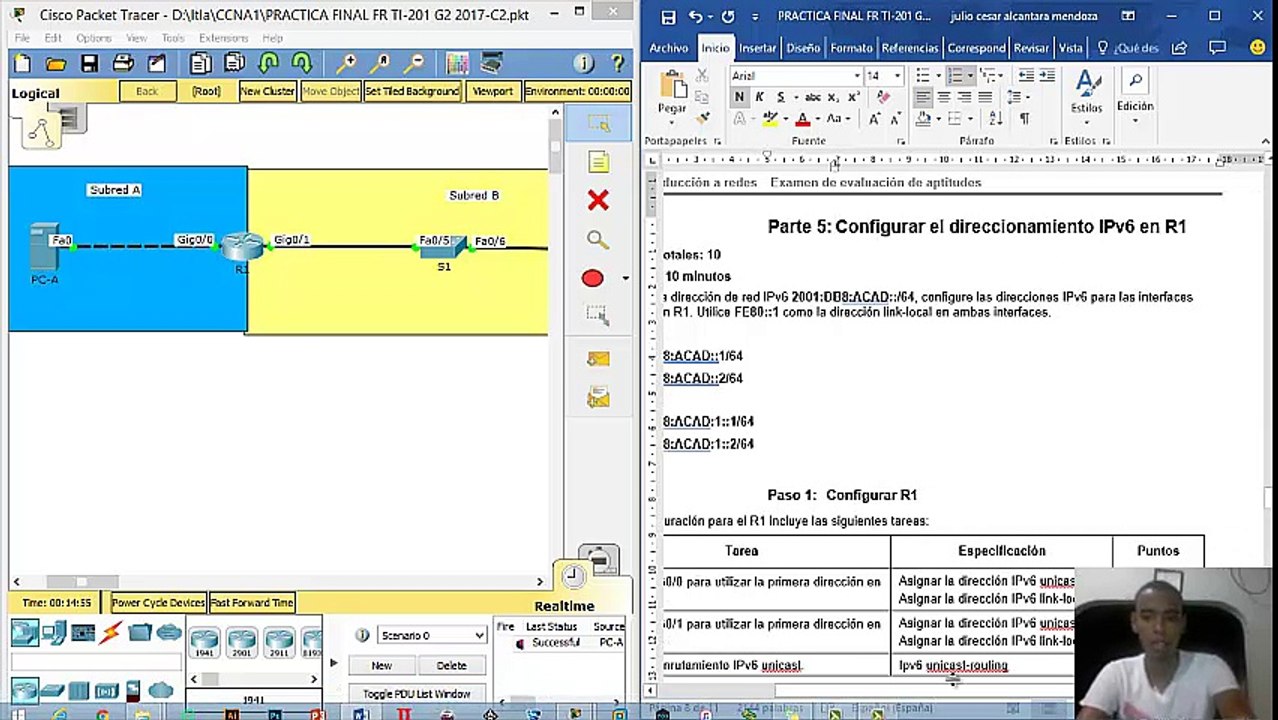The height and width of the screenshot is (720, 1278).
Task: Select the red X Delete tool
Action: click(x=598, y=201)
